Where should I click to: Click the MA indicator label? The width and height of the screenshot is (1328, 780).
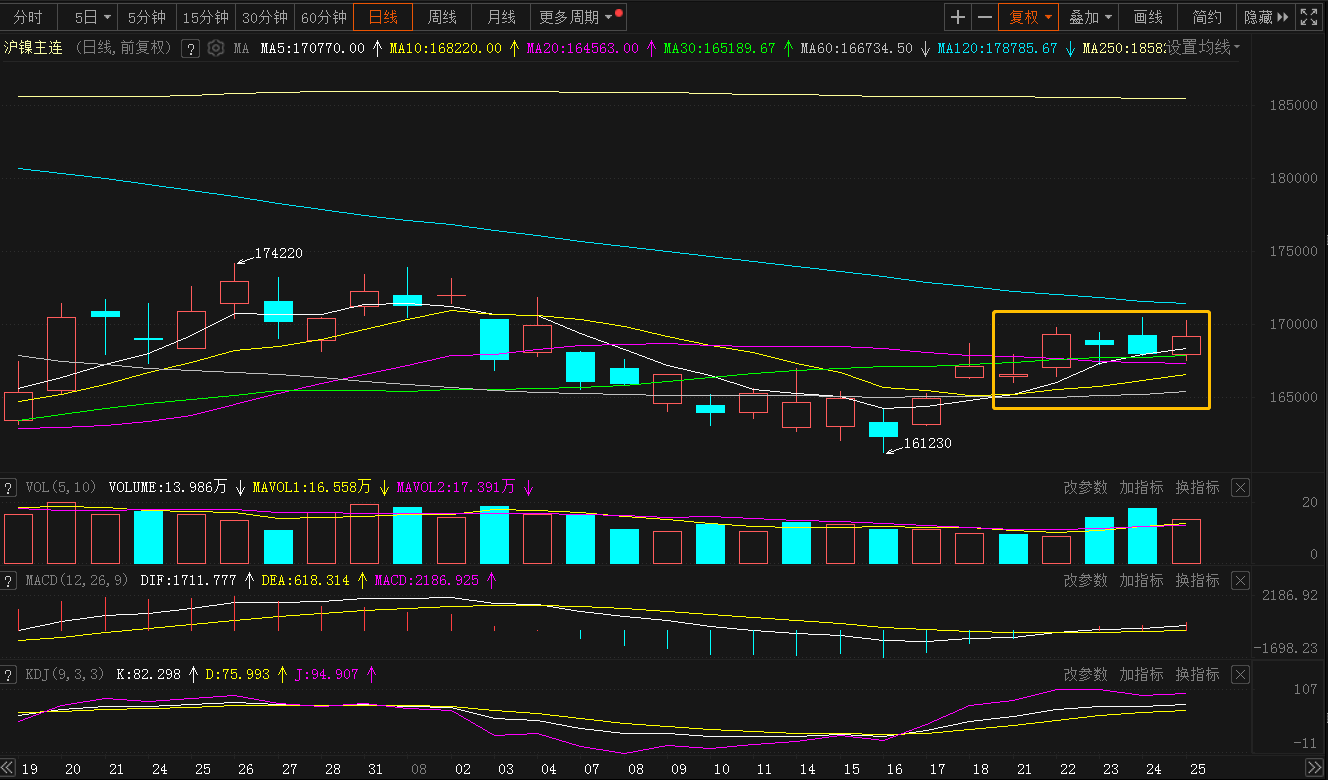click(x=241, y=48)
